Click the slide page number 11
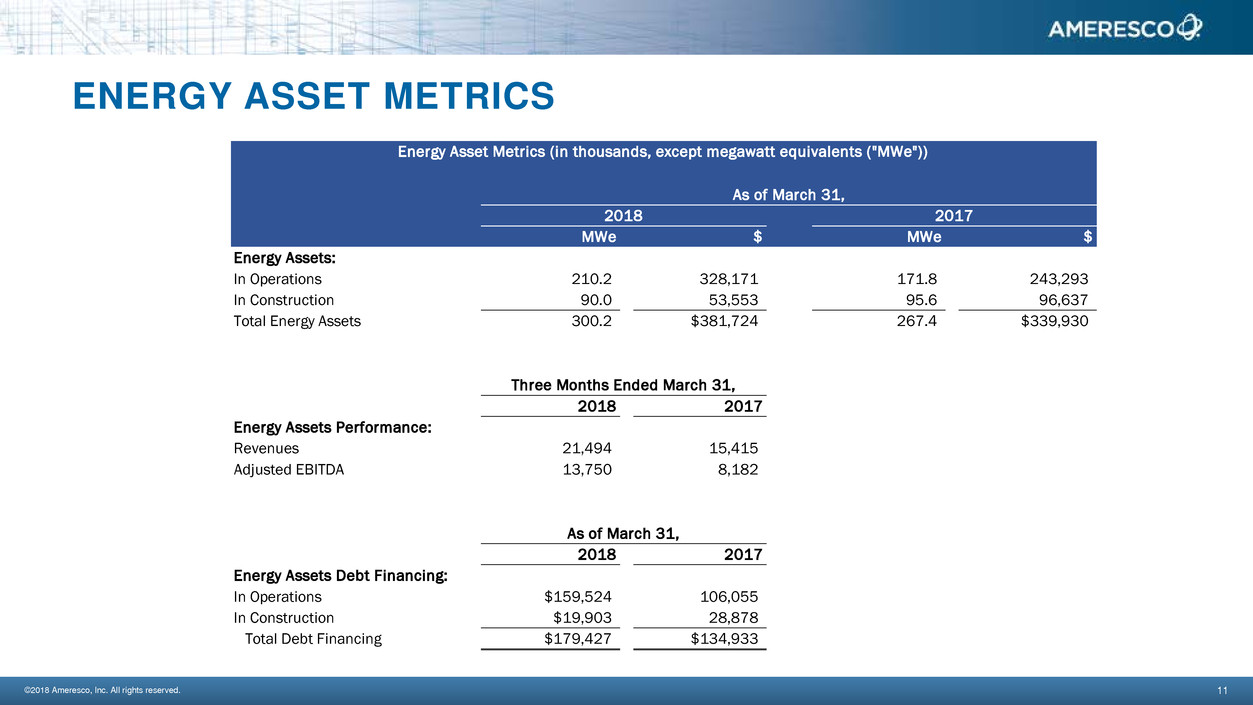1253x705 pixels. point(1222,690)
